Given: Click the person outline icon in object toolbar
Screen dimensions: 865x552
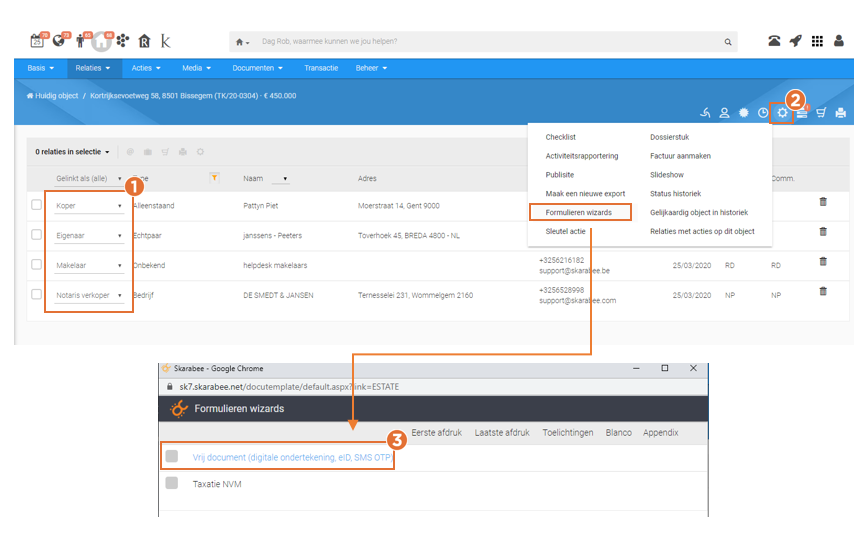Looking at the screenshot, I should coord(724,112).
